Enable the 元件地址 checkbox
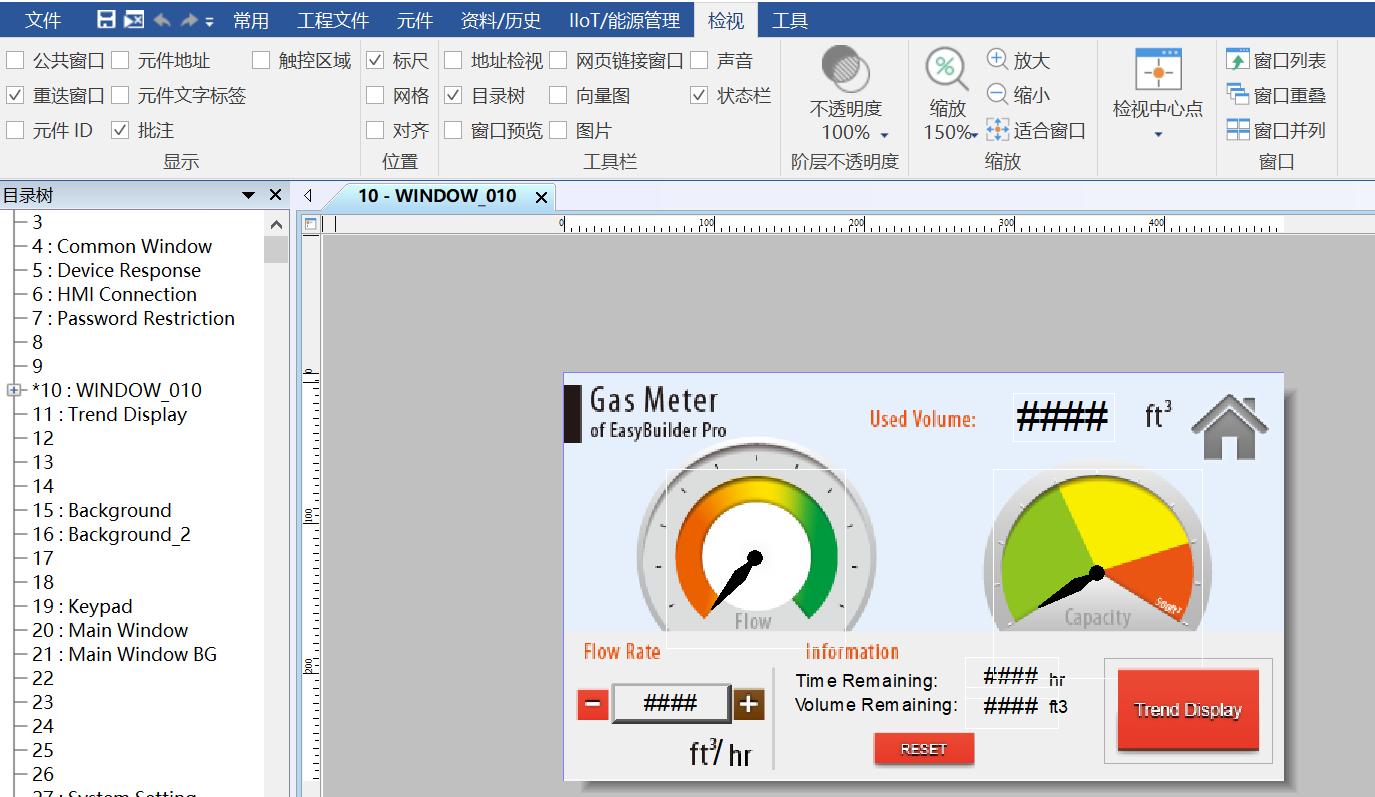 (x=120, y=61)
